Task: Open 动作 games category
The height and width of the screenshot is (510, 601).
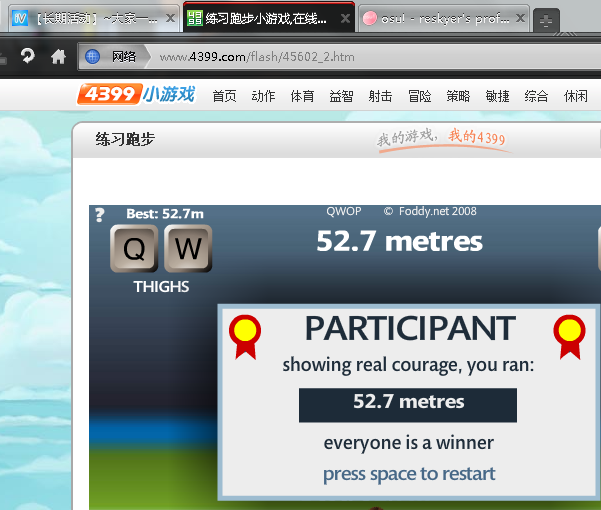Action: [263, 96]
